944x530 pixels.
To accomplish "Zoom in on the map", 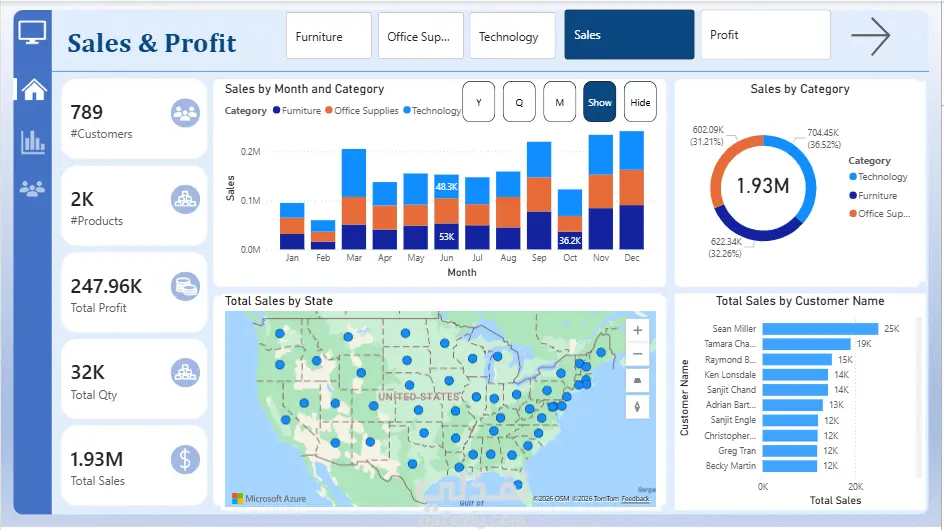I will (x=638, y=330).
